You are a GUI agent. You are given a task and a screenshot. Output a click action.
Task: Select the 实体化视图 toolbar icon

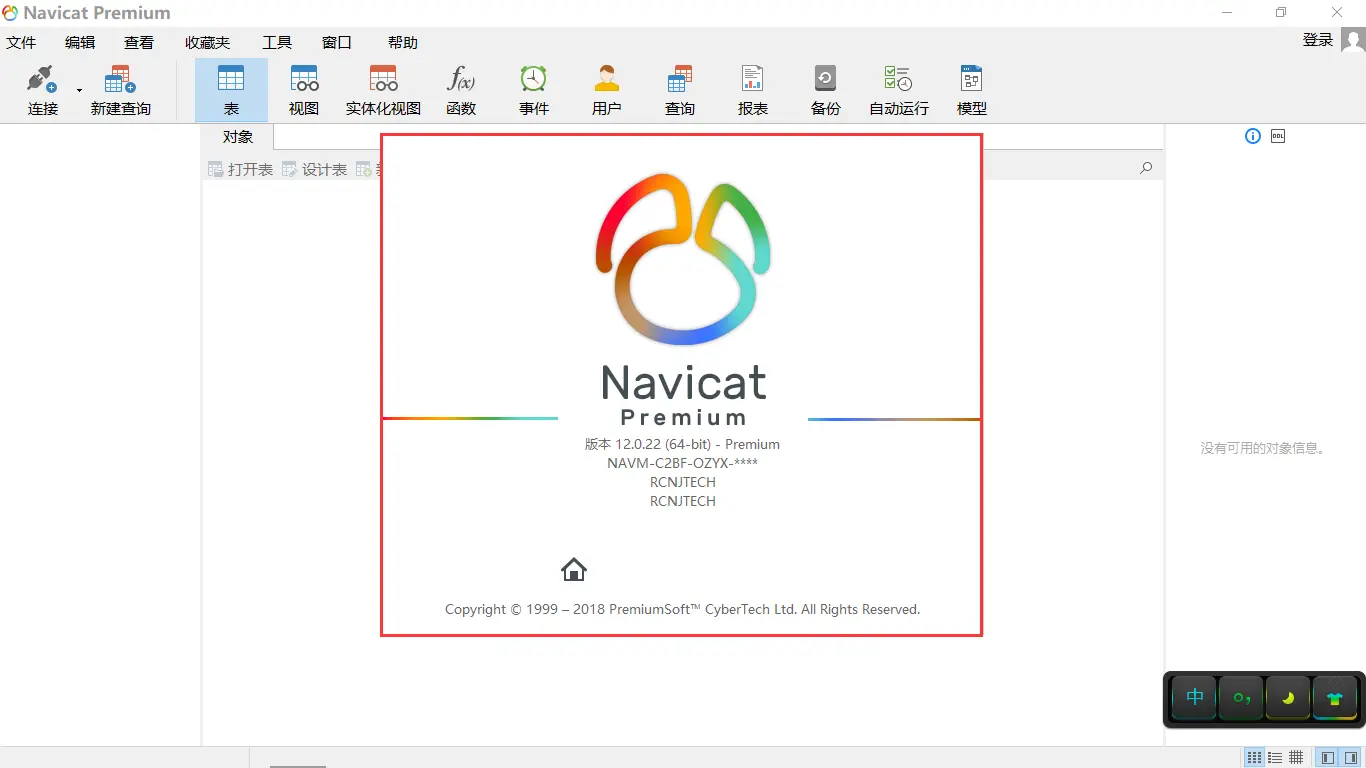[383, 79]
